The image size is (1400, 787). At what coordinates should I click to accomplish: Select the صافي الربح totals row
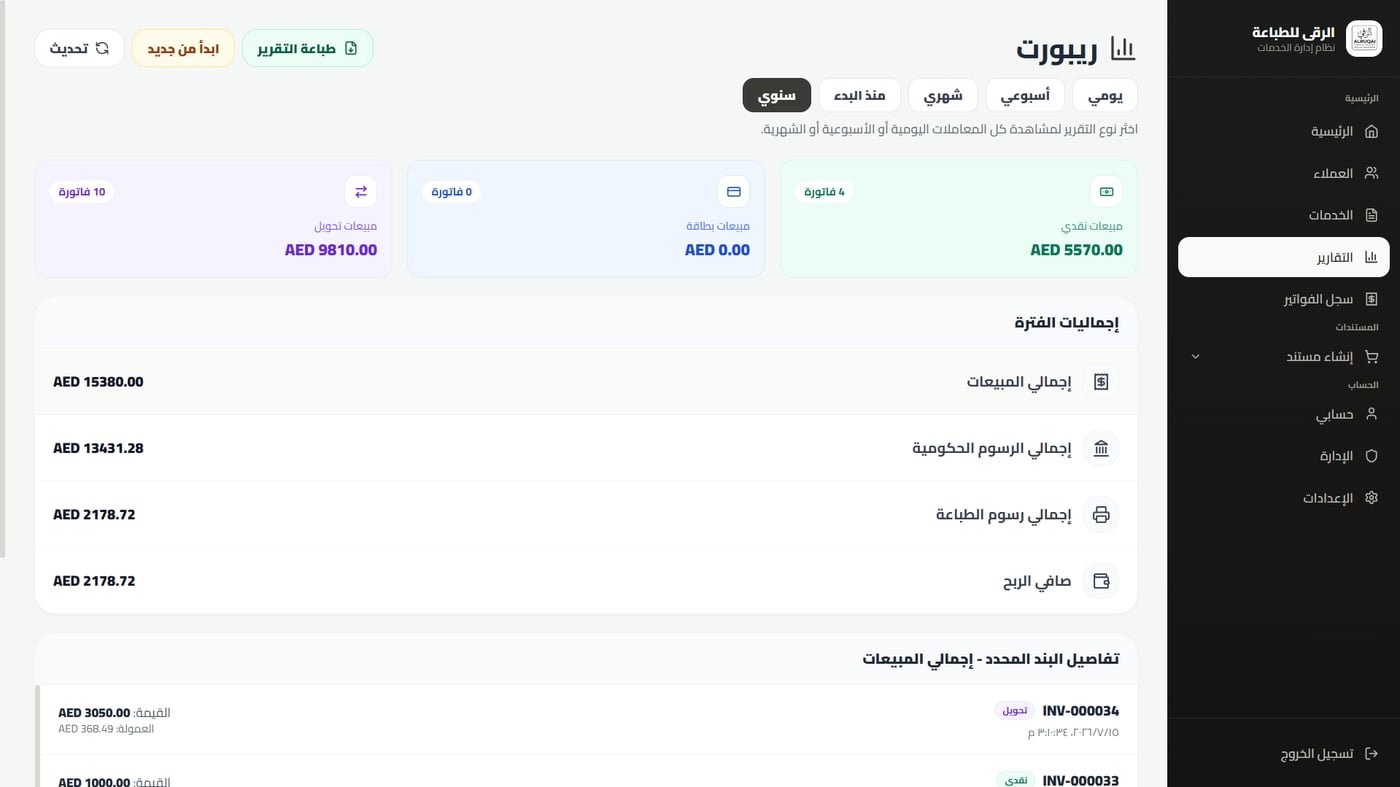coord(586,581)
